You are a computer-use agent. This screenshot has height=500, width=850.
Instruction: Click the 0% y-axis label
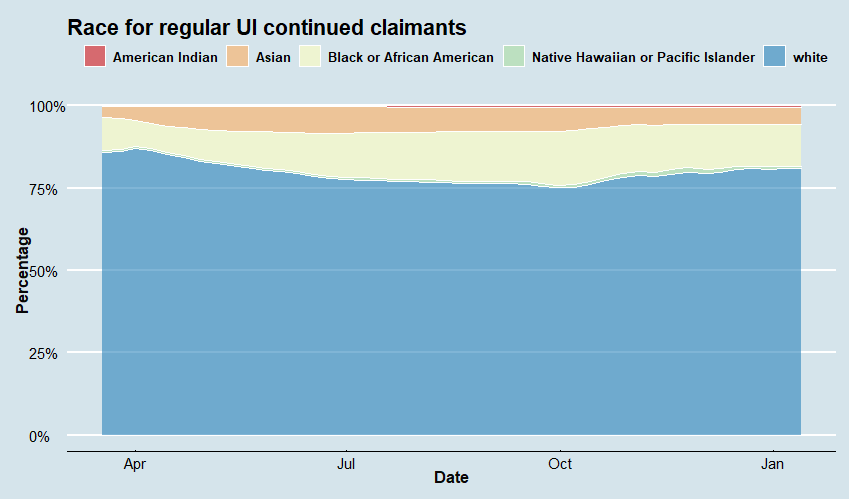point(54,436)
